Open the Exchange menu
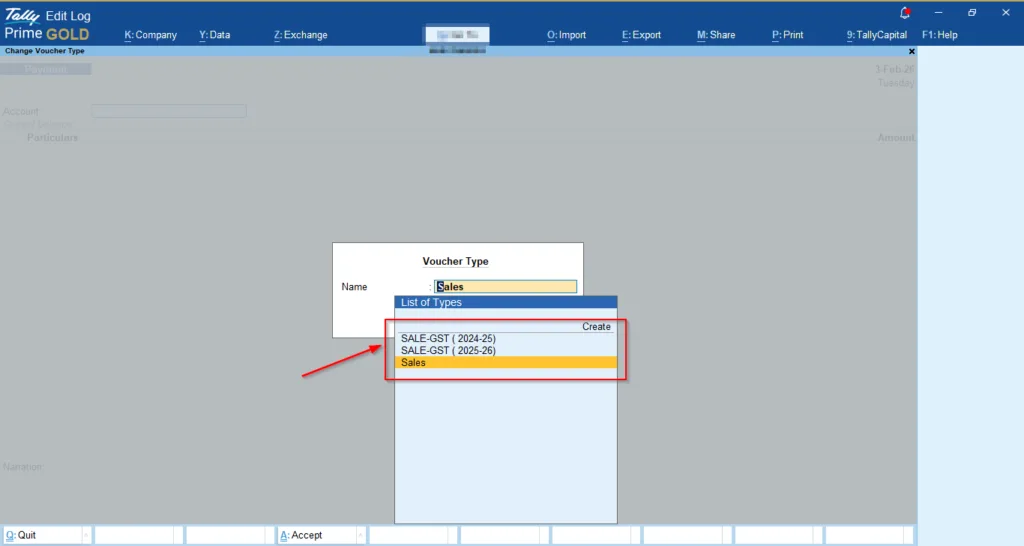 (x=300, y=35)
